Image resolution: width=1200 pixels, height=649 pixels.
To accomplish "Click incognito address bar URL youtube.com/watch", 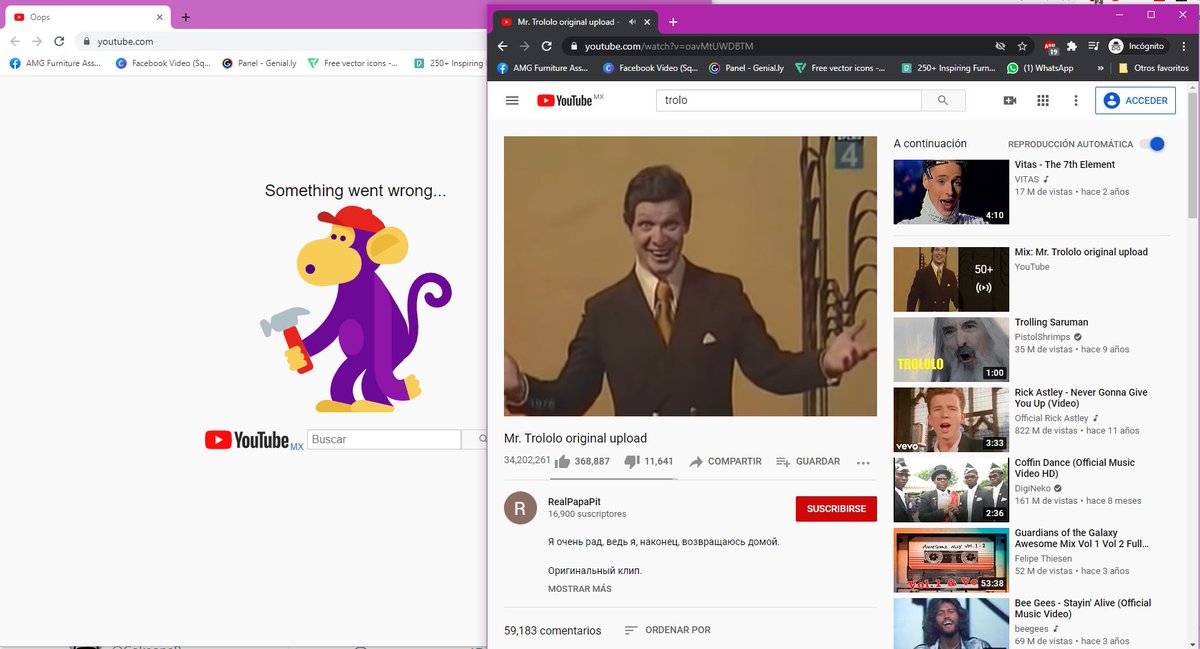I will [x=669, y=46].
